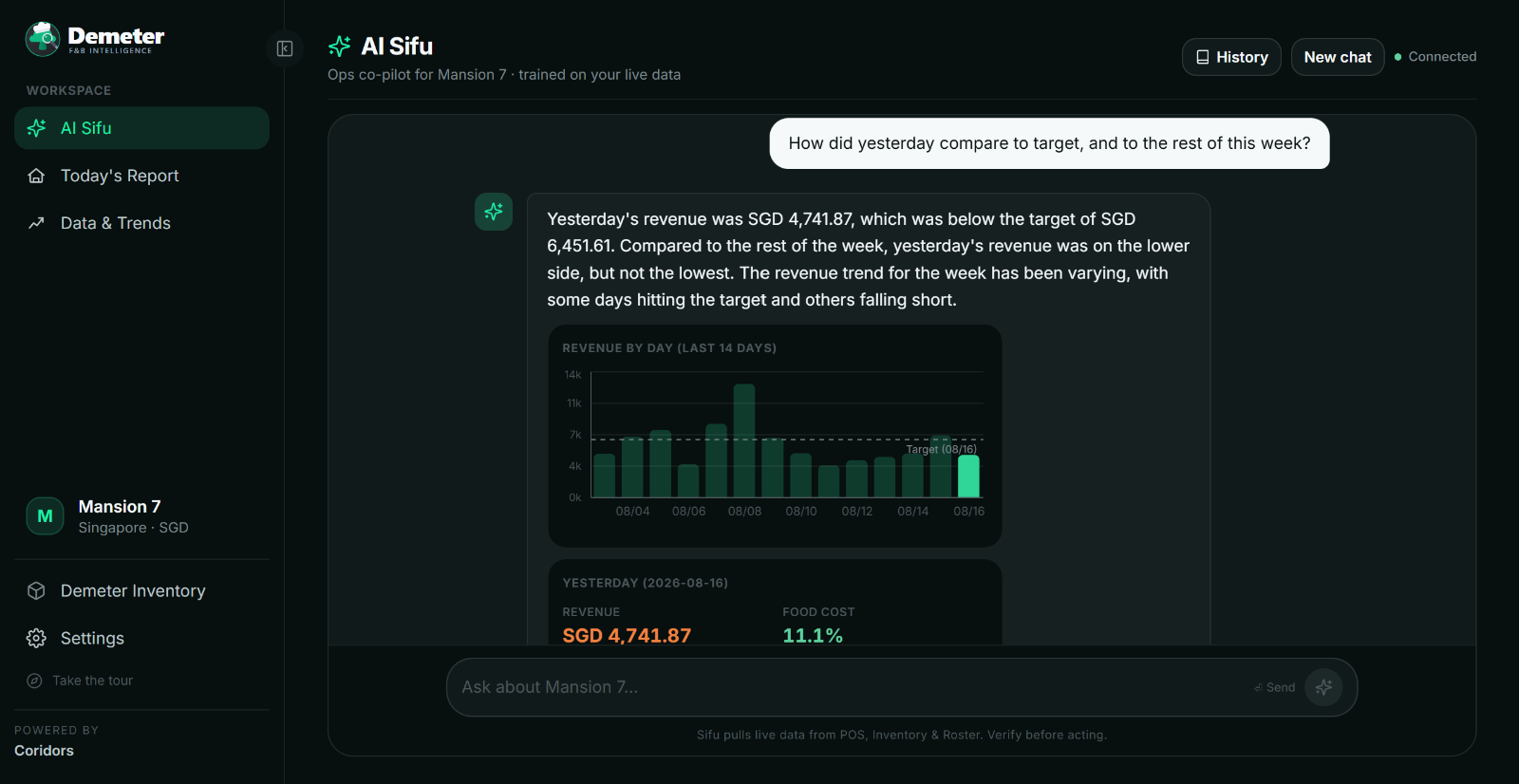
Task: Click the SGD 4,741.87 revenue value
Action: click(627, 636)
